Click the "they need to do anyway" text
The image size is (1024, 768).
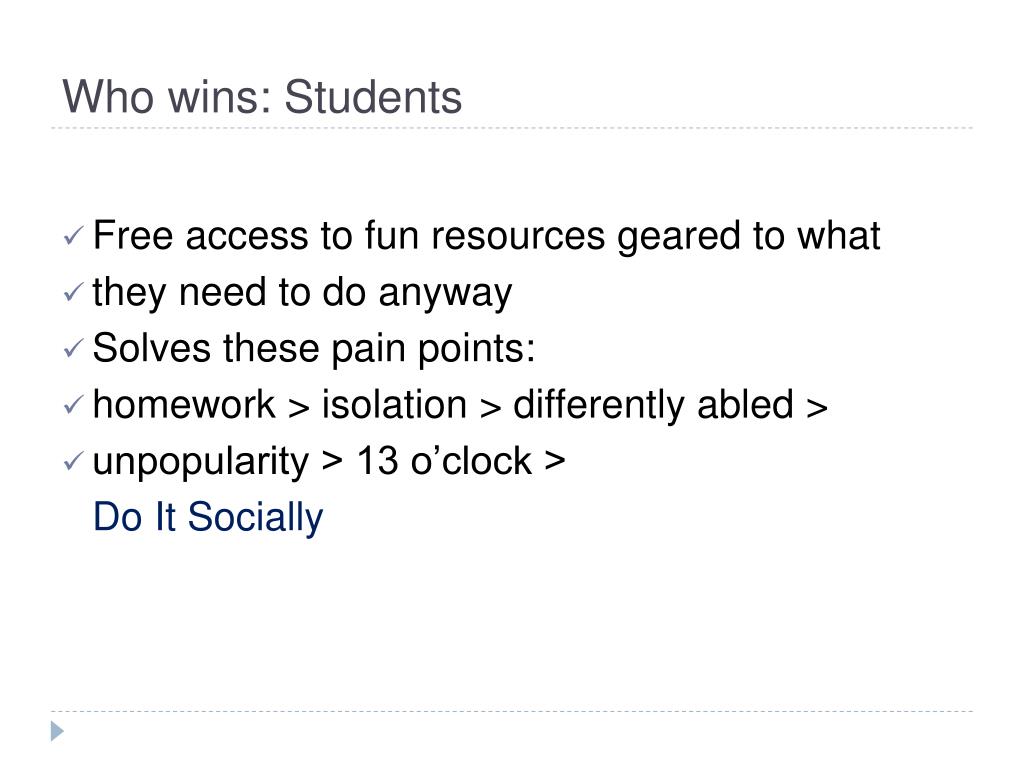tap(302, 291)
